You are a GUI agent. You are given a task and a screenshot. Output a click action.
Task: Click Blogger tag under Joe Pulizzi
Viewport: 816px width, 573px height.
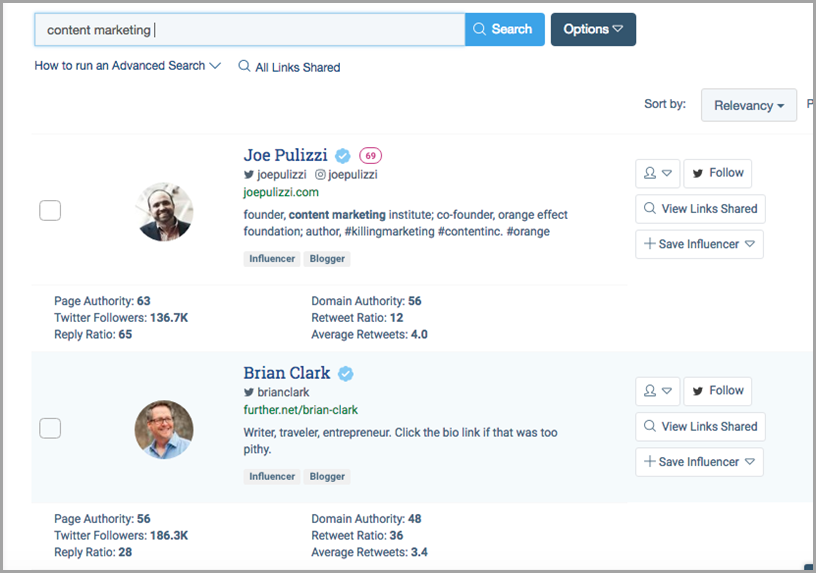tap(327, 259)
